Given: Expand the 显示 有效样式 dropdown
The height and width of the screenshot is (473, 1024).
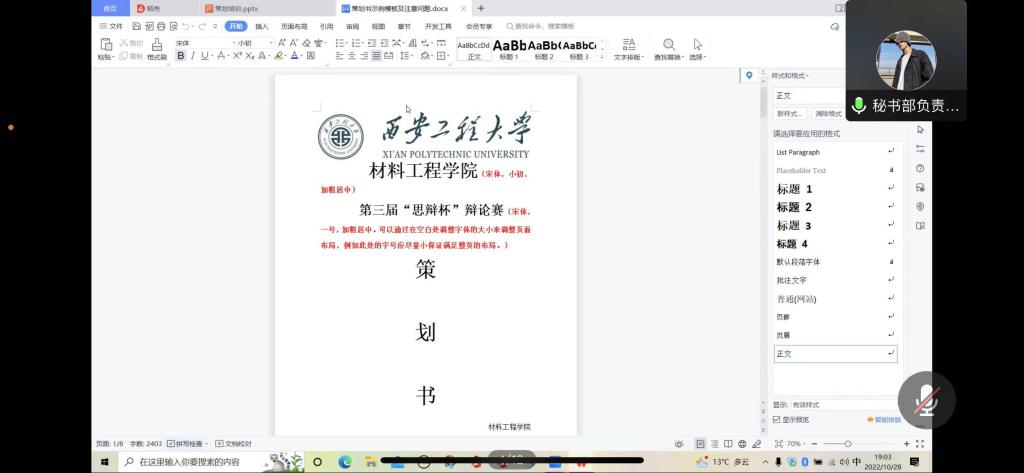Looking at the screenshot, I should coord(845,404).
